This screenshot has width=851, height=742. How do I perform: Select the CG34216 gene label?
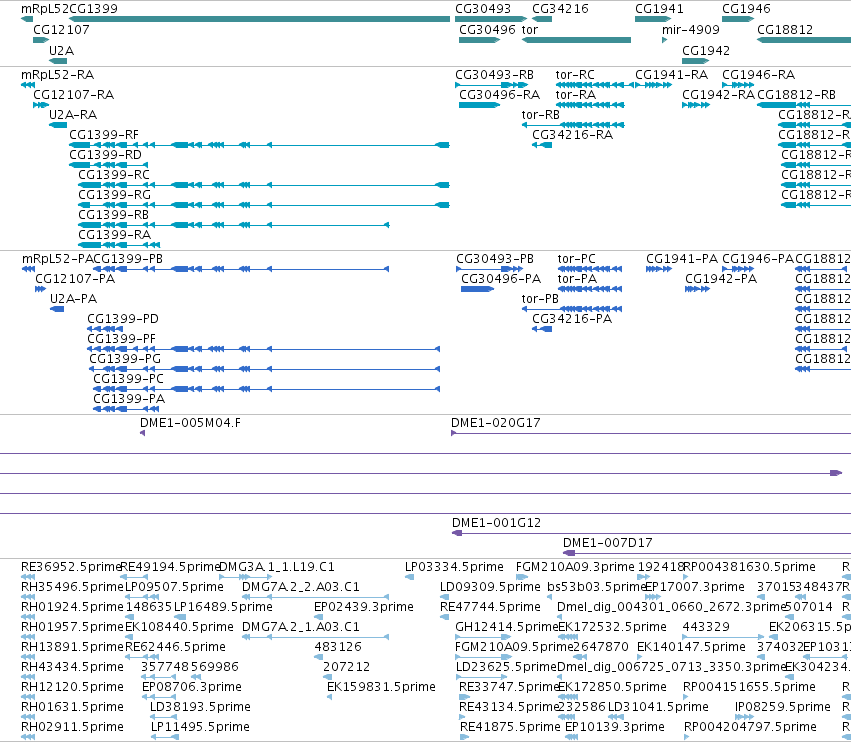(560, 9)
